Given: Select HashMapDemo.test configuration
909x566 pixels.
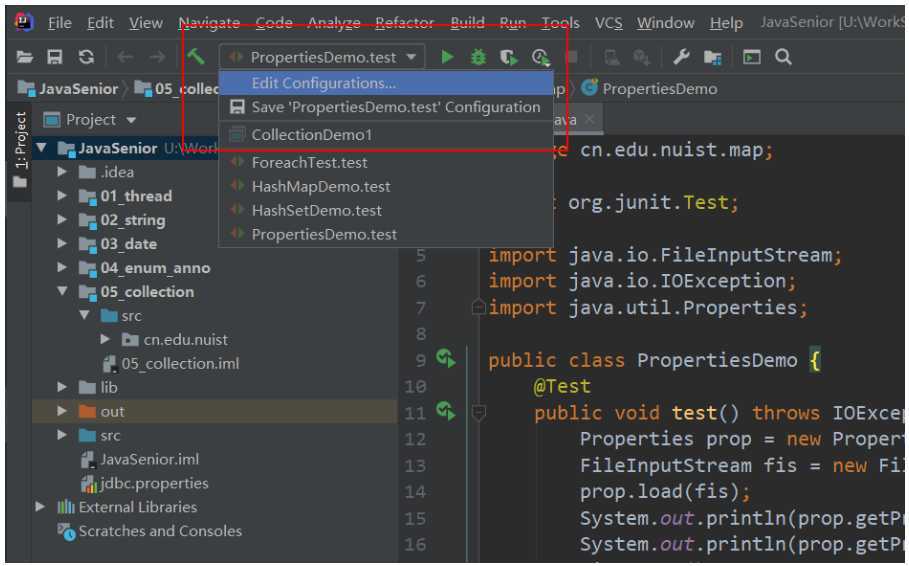Looking at the screenshot, I should [386, 186].
